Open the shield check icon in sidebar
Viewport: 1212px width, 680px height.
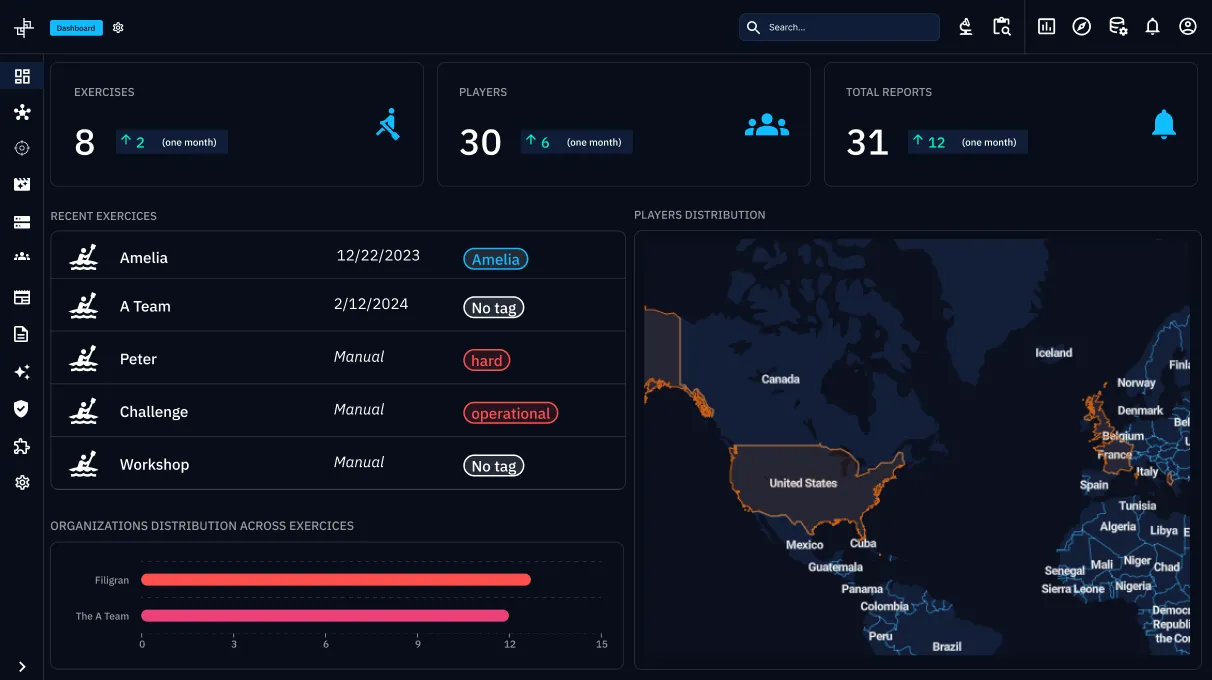point(22,408)
